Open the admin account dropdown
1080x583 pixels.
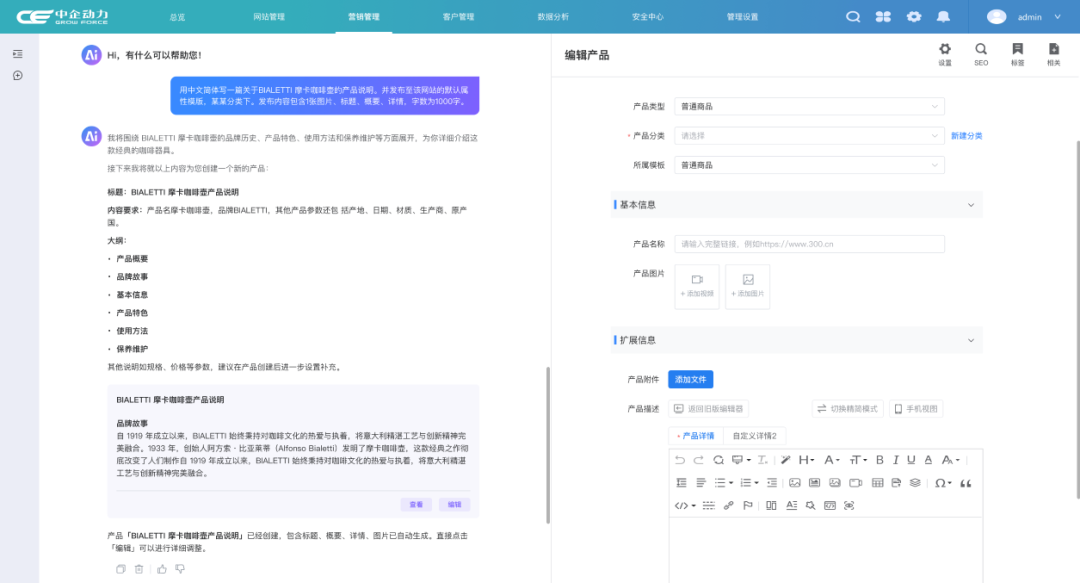click(x=1024, y=17)
